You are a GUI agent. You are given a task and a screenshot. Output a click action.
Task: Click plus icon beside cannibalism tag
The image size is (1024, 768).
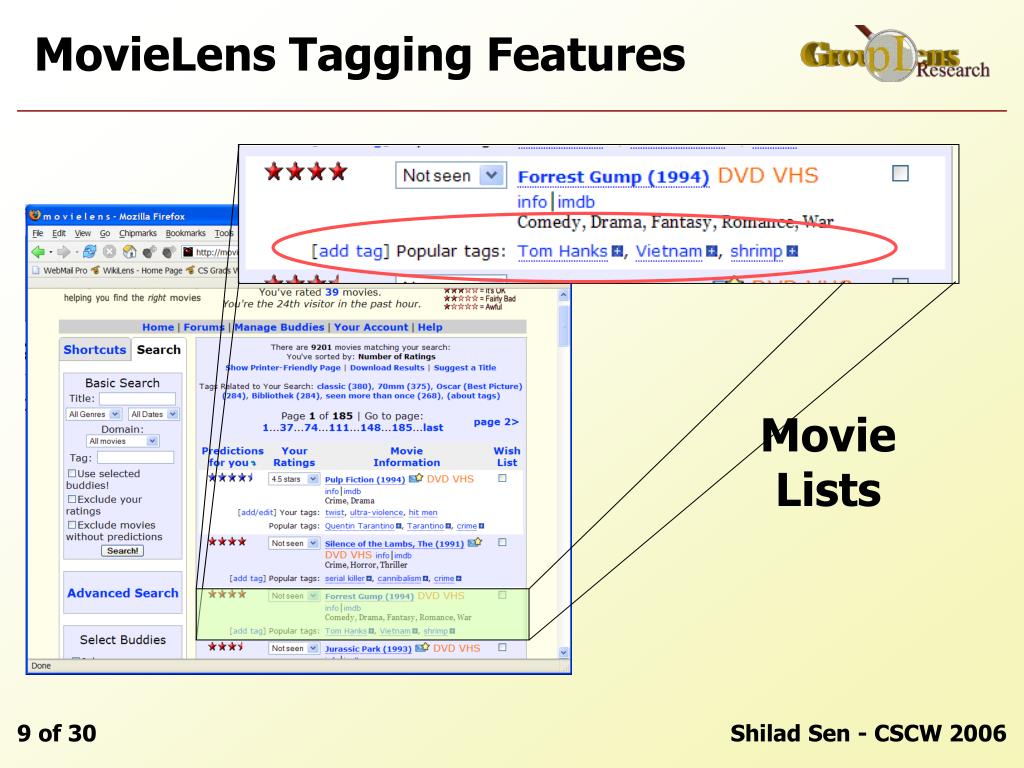pyautogui.click(x=426, y=579)
